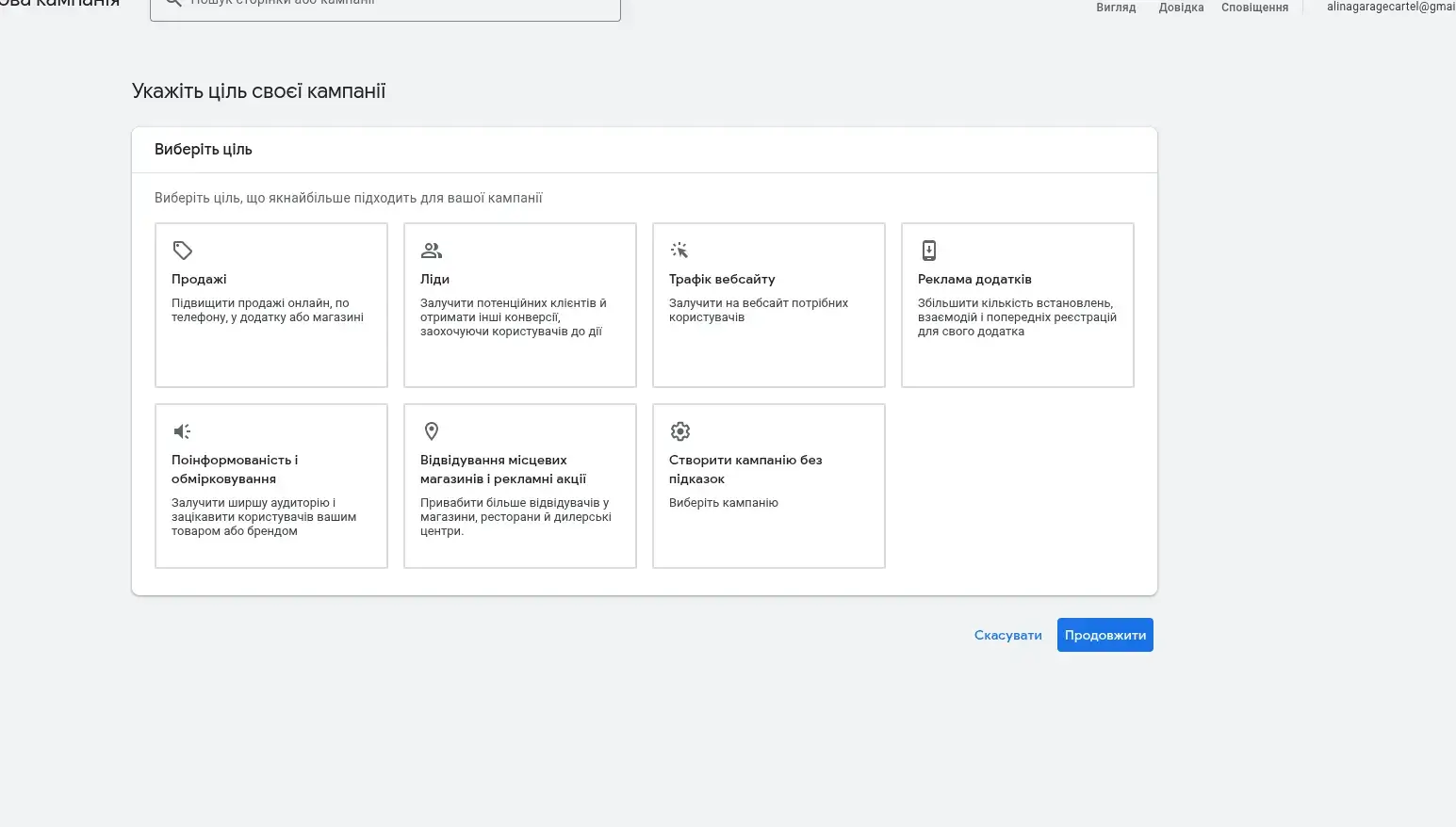Select the Поінформованість і обмірковування title
The width and height of the screenshot is (1456, 827).
pyautogui.click(x=235, y=469)
